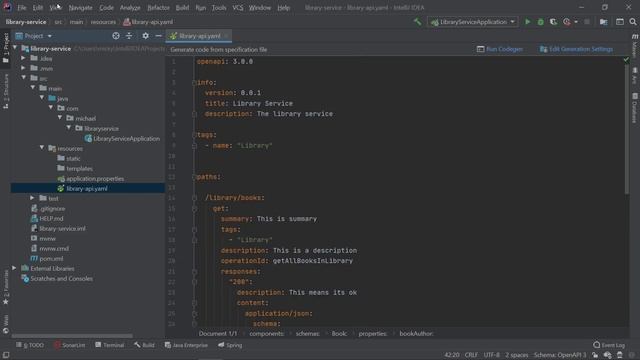Open the VCS menu
Viewport: 640px width, 360px height.
pos(238,7)
